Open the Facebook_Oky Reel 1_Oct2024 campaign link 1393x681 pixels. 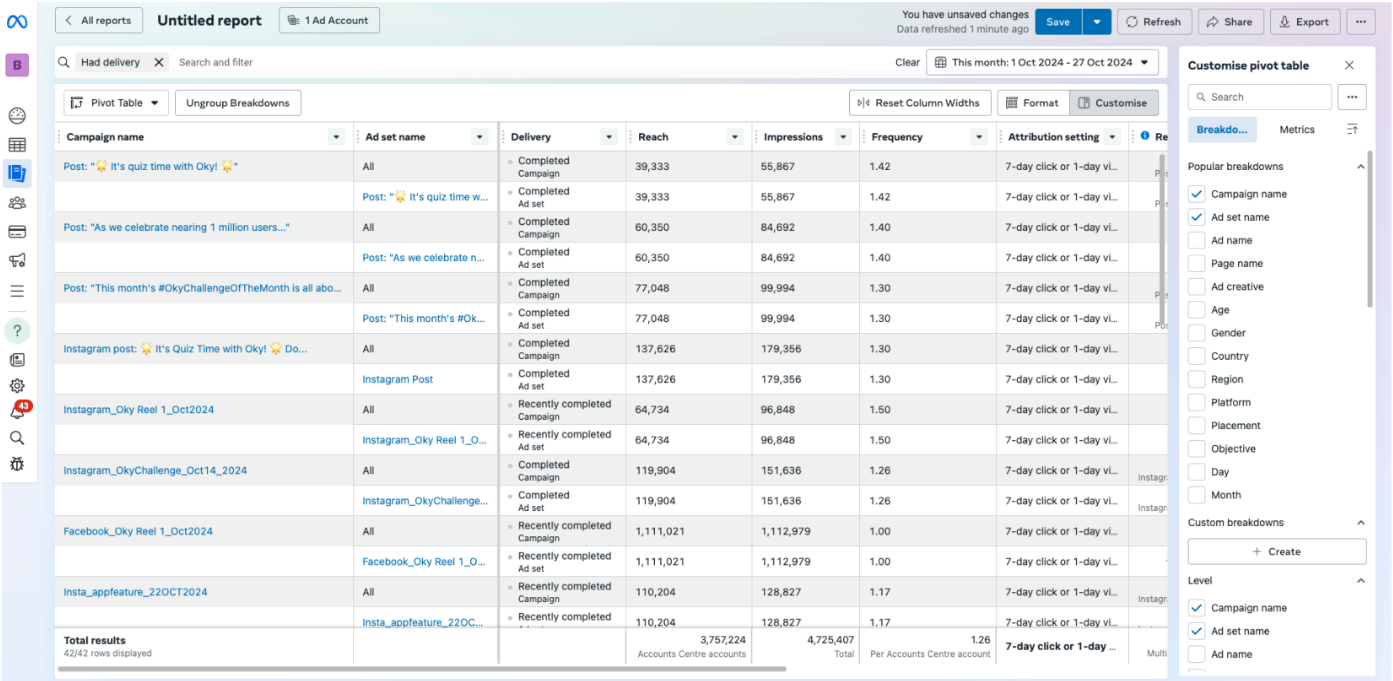pyautogui.click(x=138, y=532)
